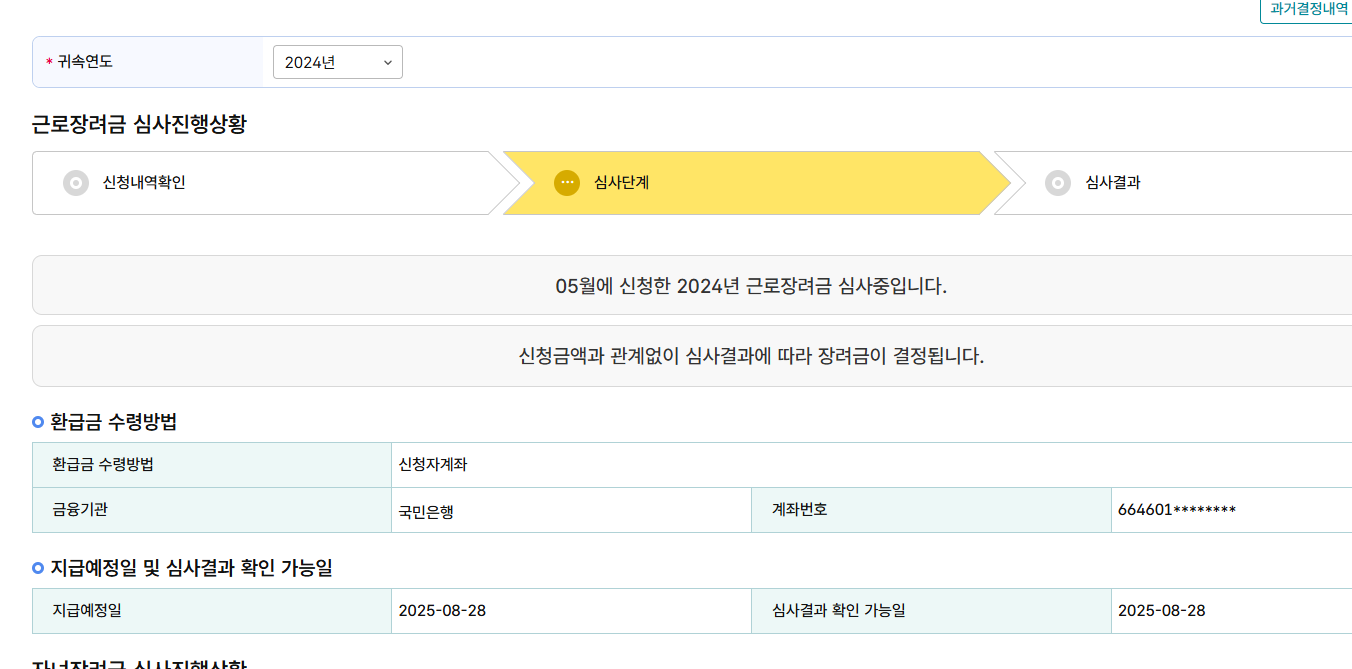Open the 귀속연도 year dropdown

pyautogui.click(x=337, y=62)
